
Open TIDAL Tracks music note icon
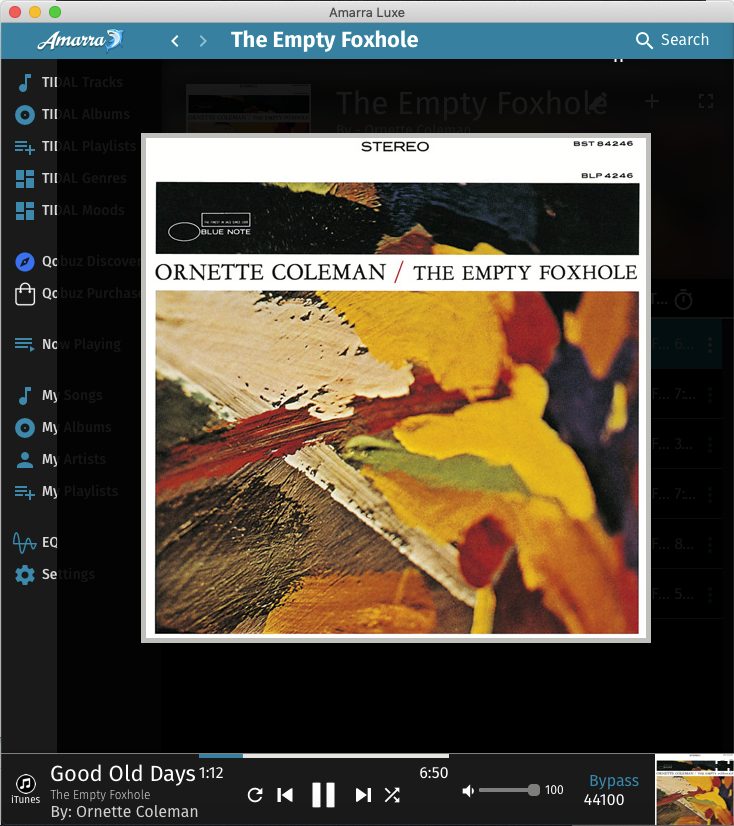pos(24,83)
